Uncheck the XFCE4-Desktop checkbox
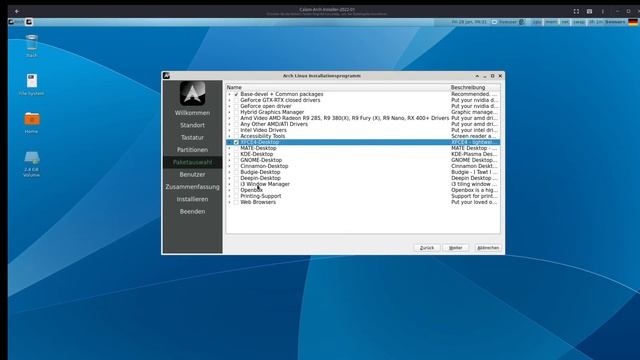The image size is (640, 360). coord(236,142)
